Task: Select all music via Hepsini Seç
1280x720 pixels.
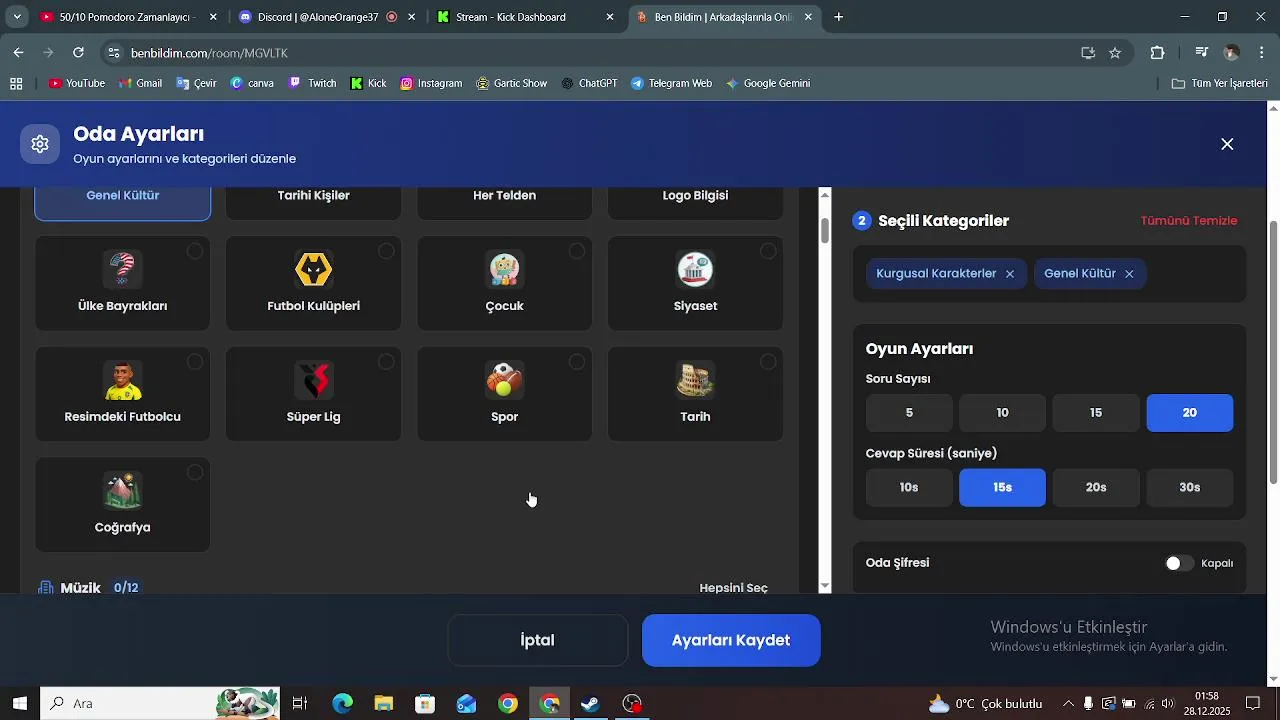Action: [733, 588]
